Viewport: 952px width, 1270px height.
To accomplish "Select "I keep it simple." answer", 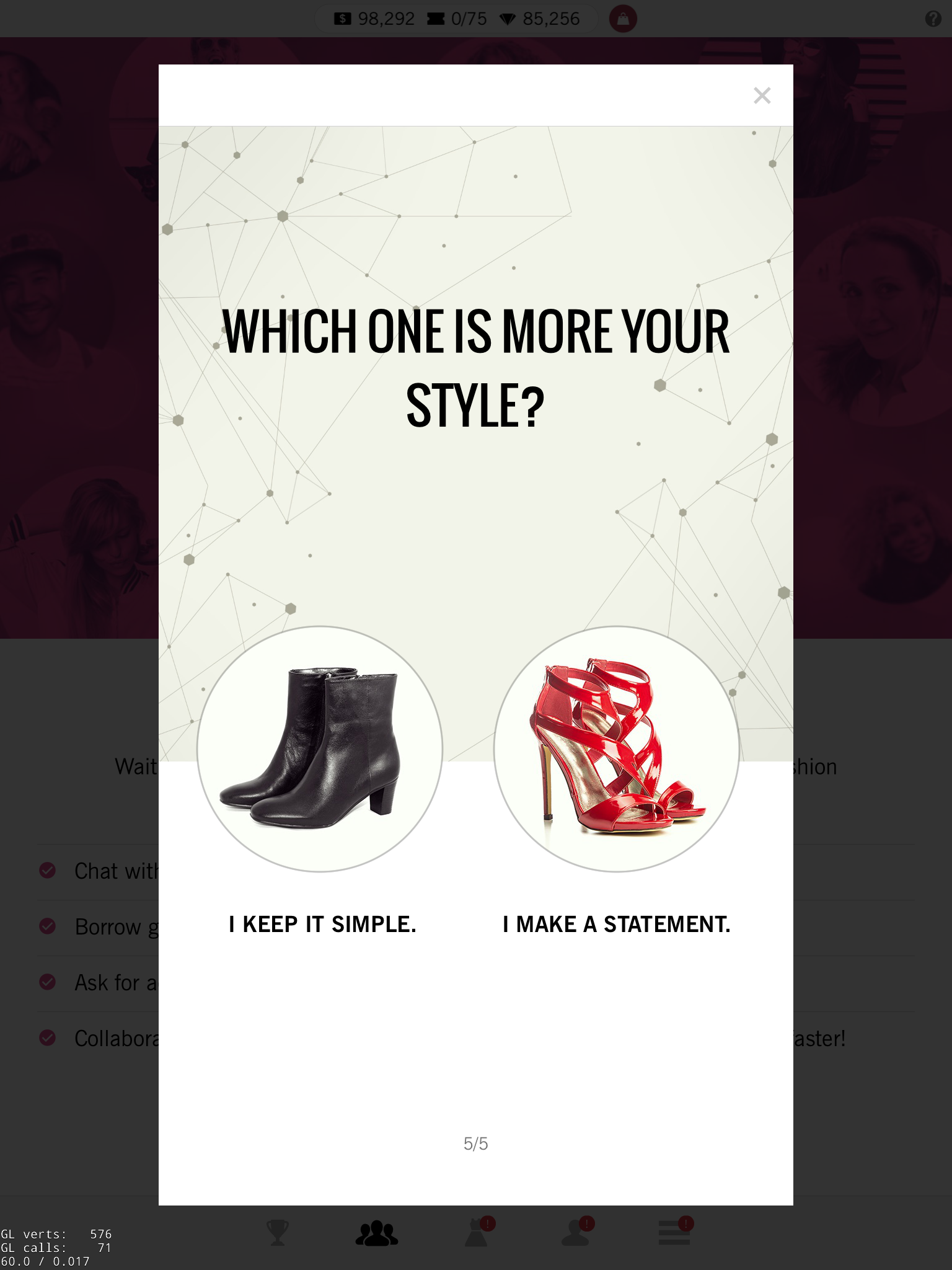I will click(322, 924).
